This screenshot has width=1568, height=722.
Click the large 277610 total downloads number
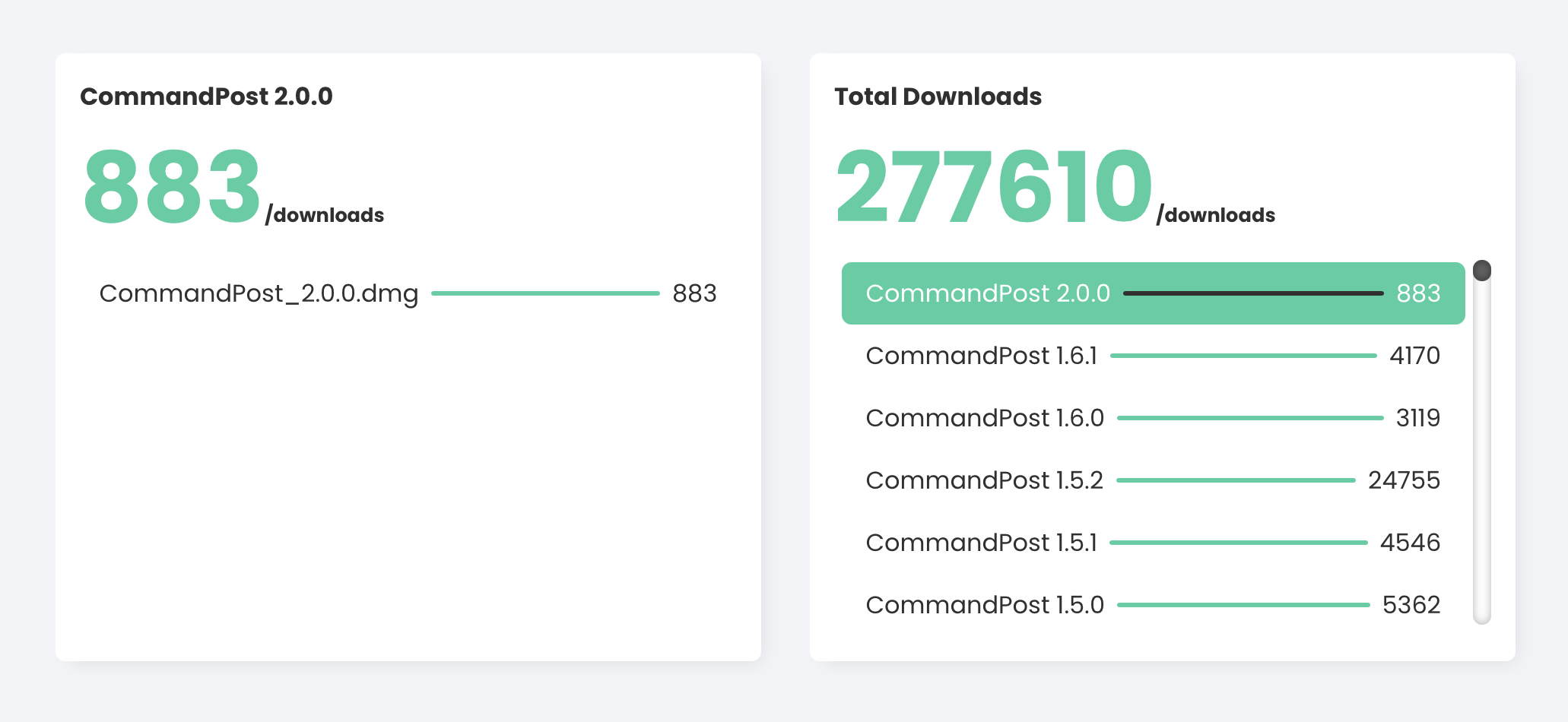993,187
